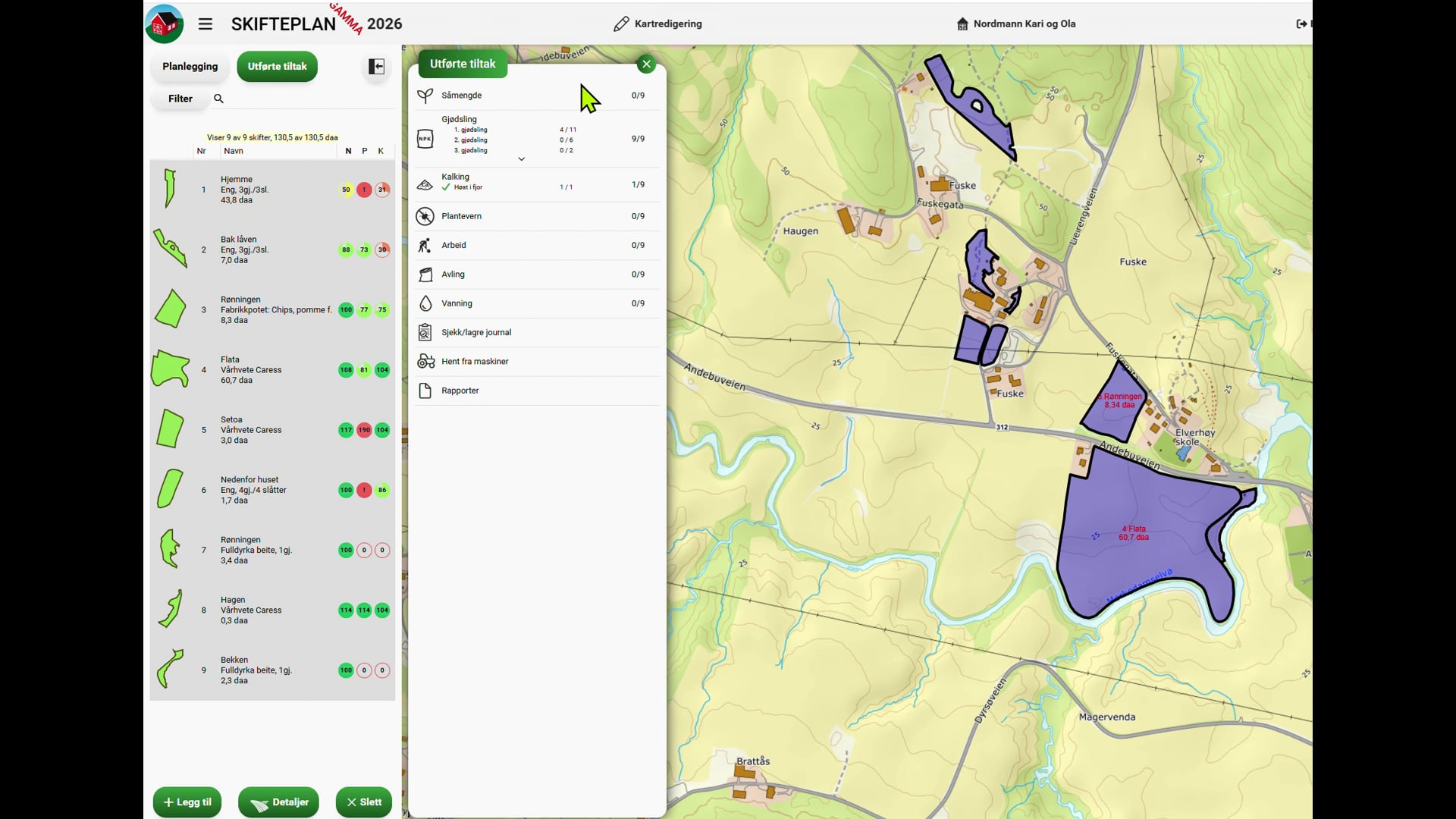Click the Arbeid worker icon
Image resolution: width=1456 pixels, height=819 pixels.
click(425, 245)
